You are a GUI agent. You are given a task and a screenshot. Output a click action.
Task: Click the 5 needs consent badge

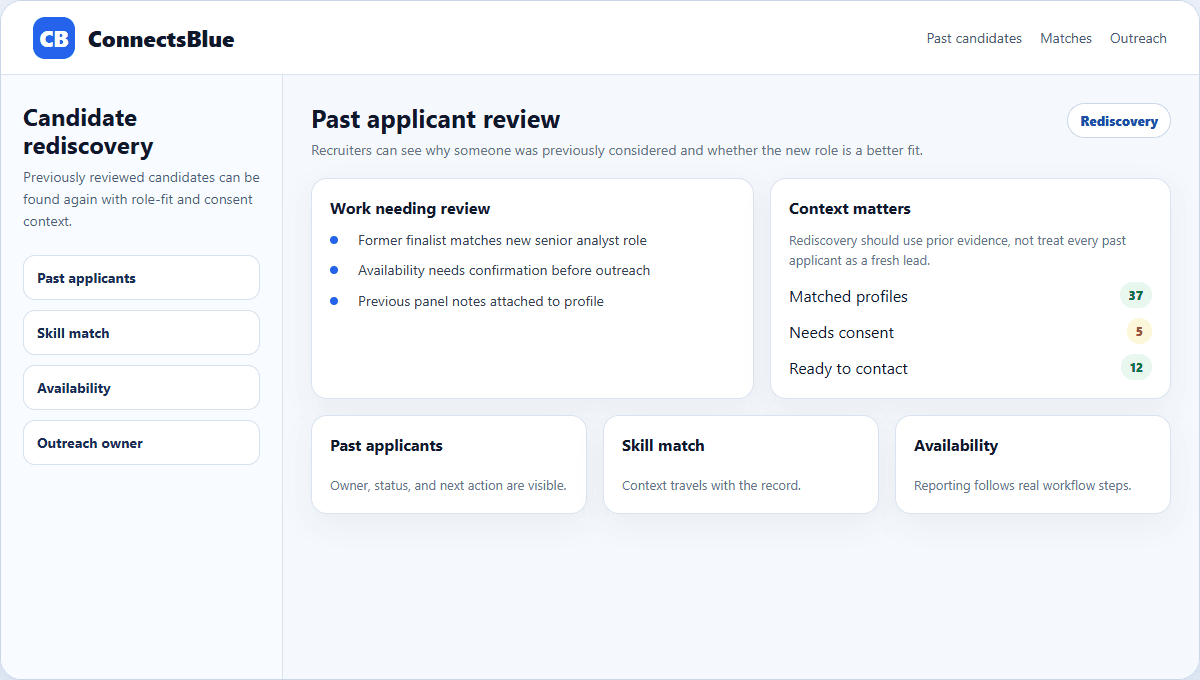1139,332
